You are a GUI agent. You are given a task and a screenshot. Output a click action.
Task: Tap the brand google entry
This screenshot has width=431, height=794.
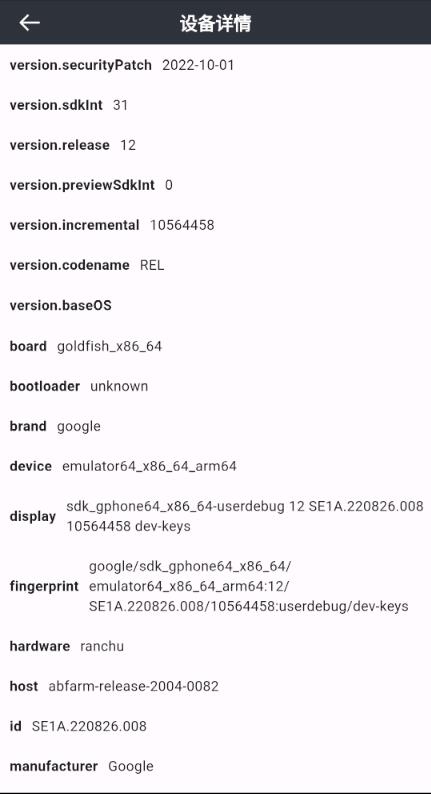[x=215, y=426]
